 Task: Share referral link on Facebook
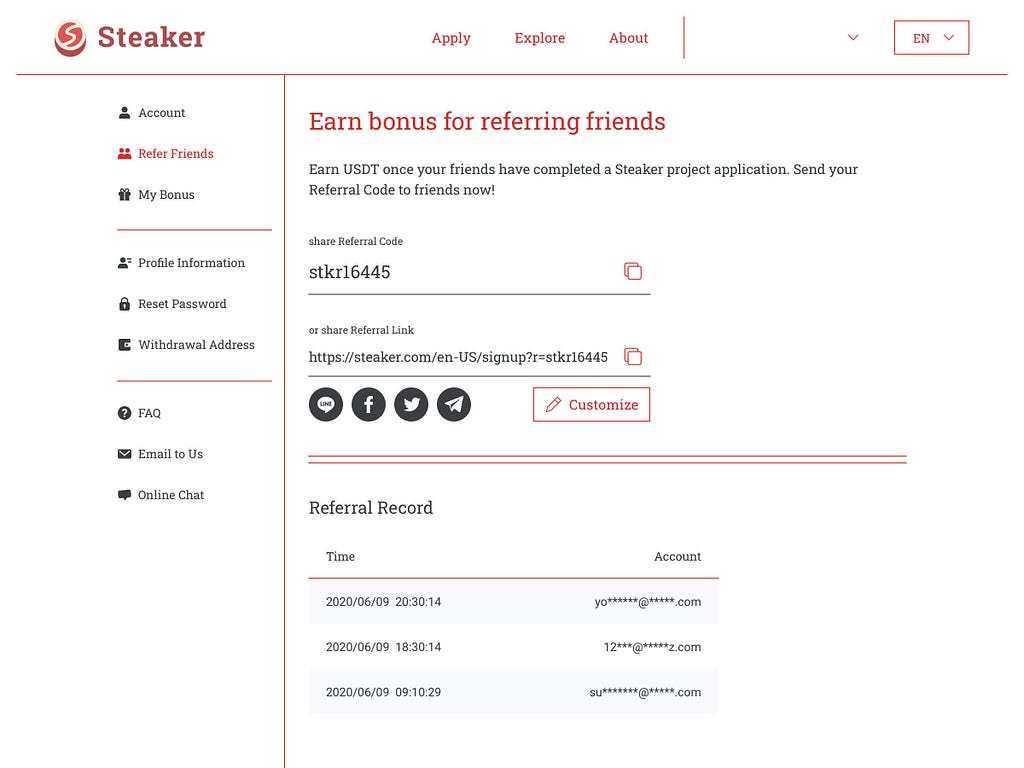[x=368, y=404]
